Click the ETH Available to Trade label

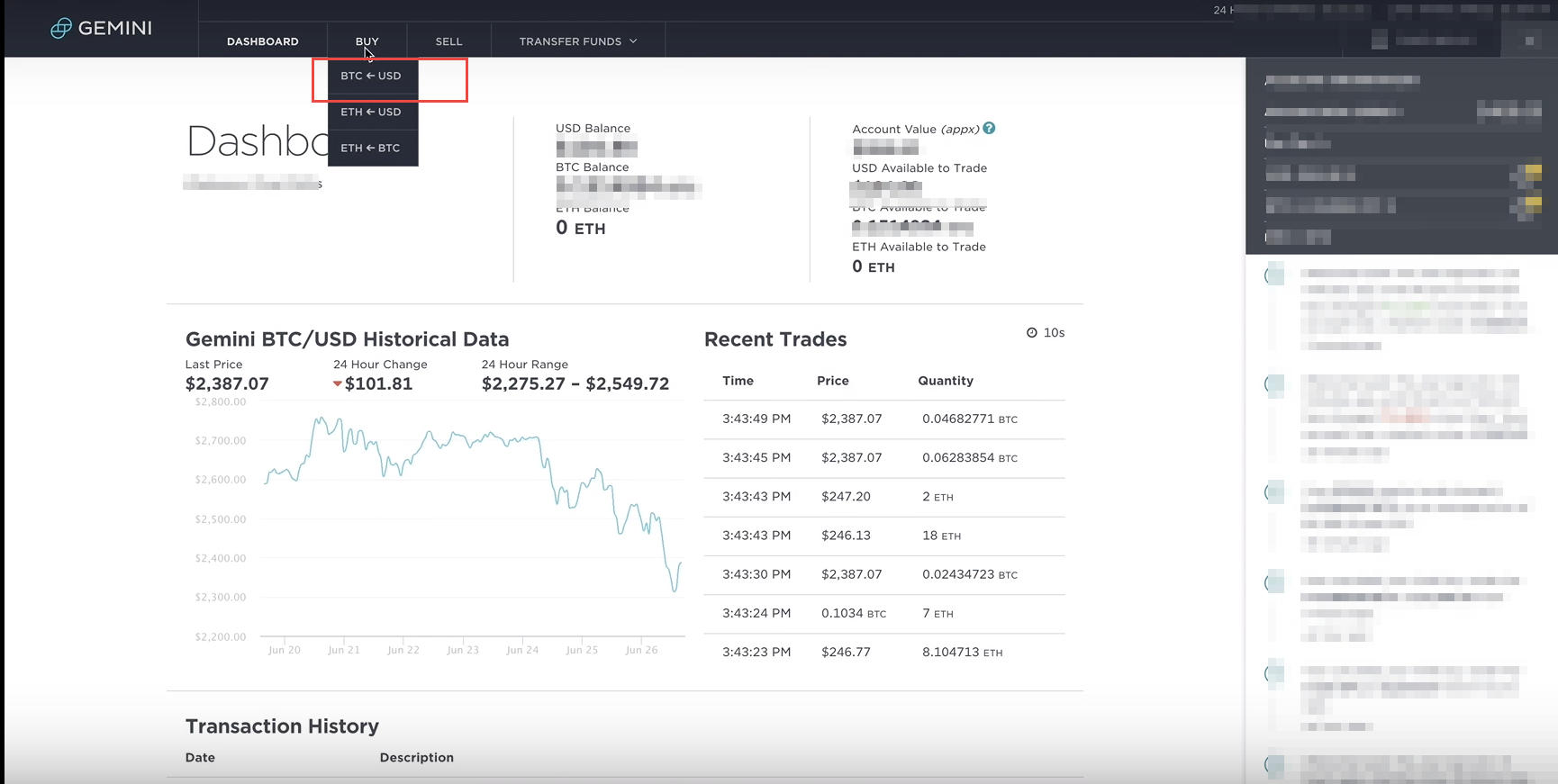tap(919, 247)
